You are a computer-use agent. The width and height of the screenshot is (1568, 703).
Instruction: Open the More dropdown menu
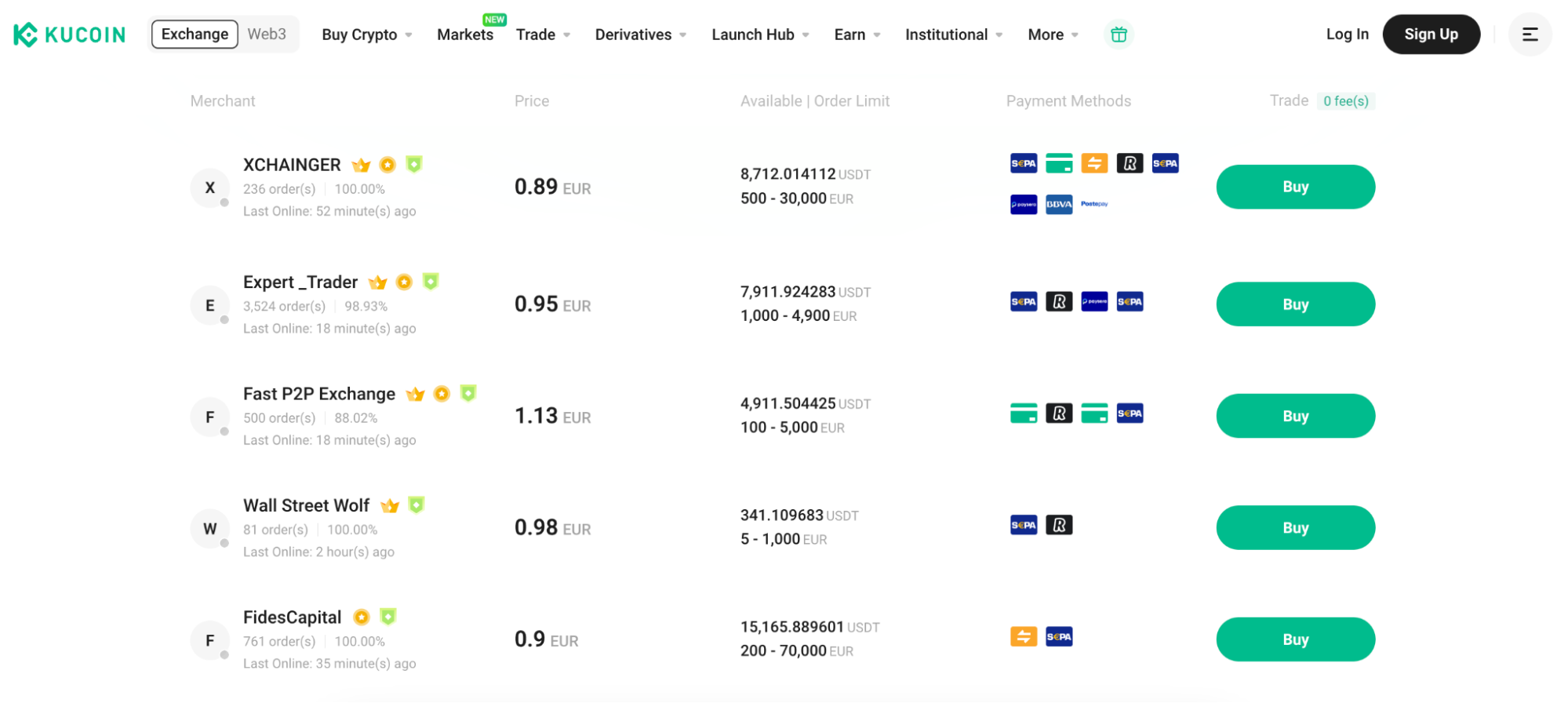(x=1053, y=35)
